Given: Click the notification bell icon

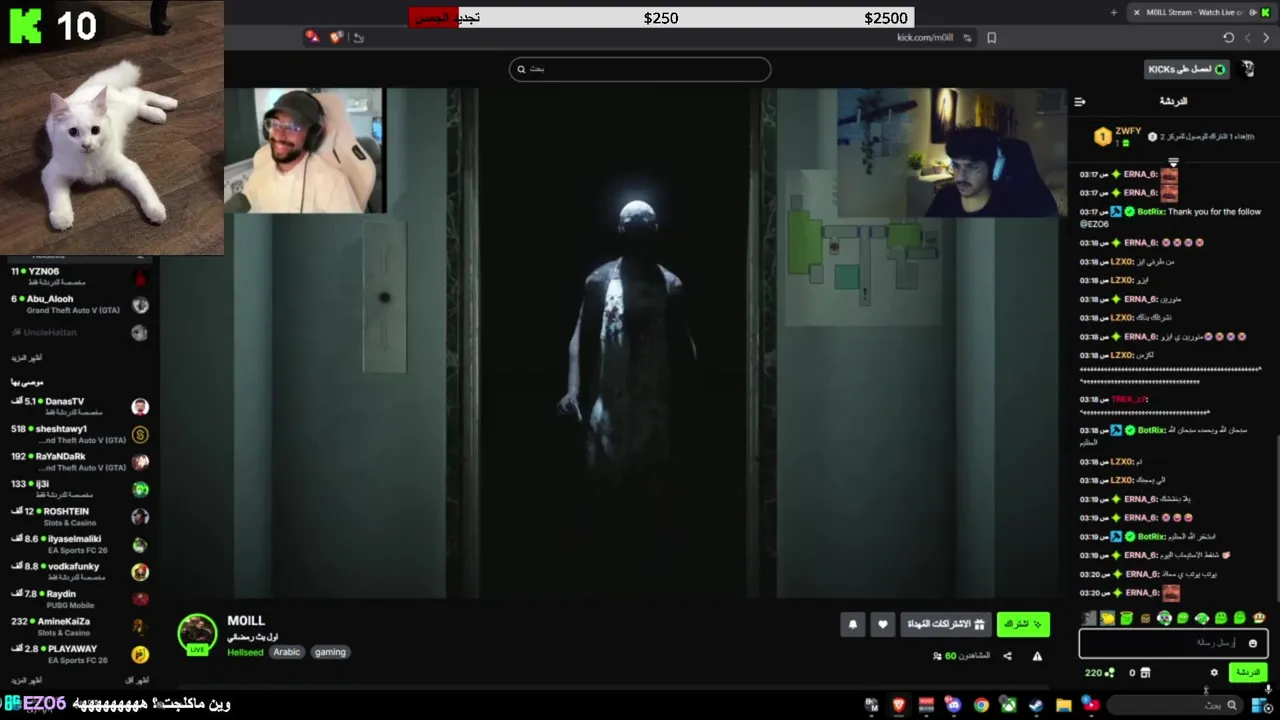Looking at the screenshot, I should 853,625.
